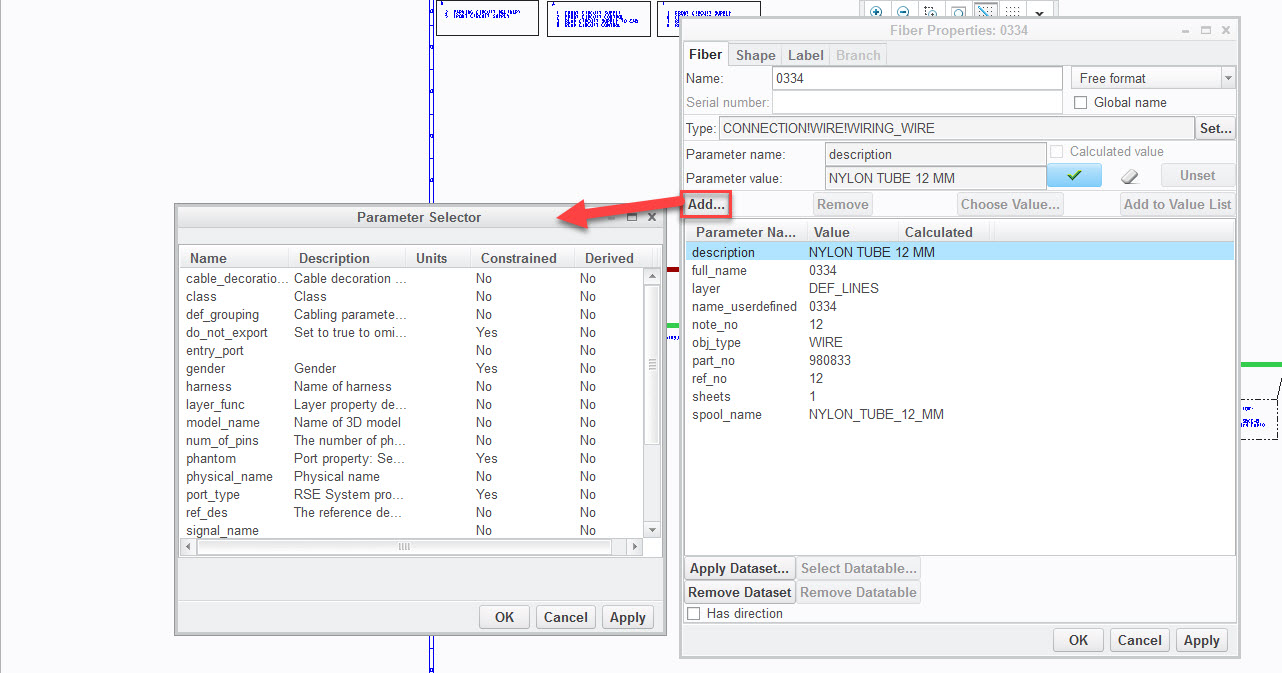Click Add to Value List button
The image size is (1282, 673).
(1177, 204)
